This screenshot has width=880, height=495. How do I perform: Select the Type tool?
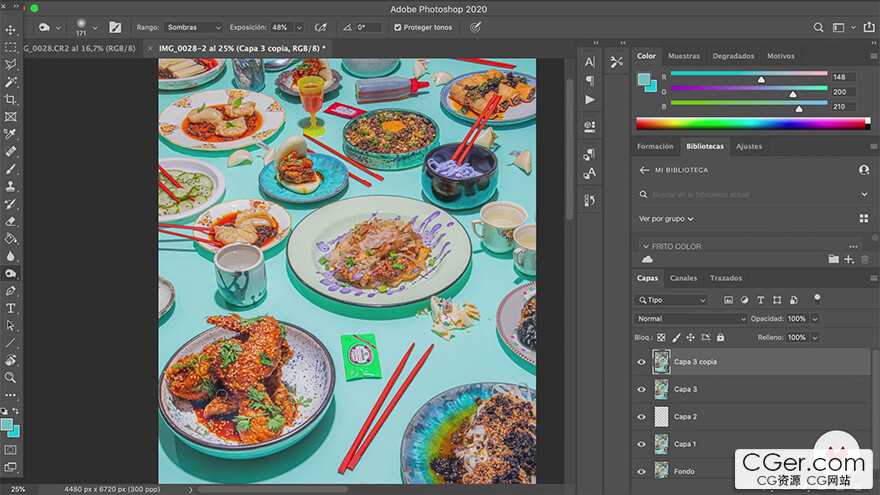(11, 308)
